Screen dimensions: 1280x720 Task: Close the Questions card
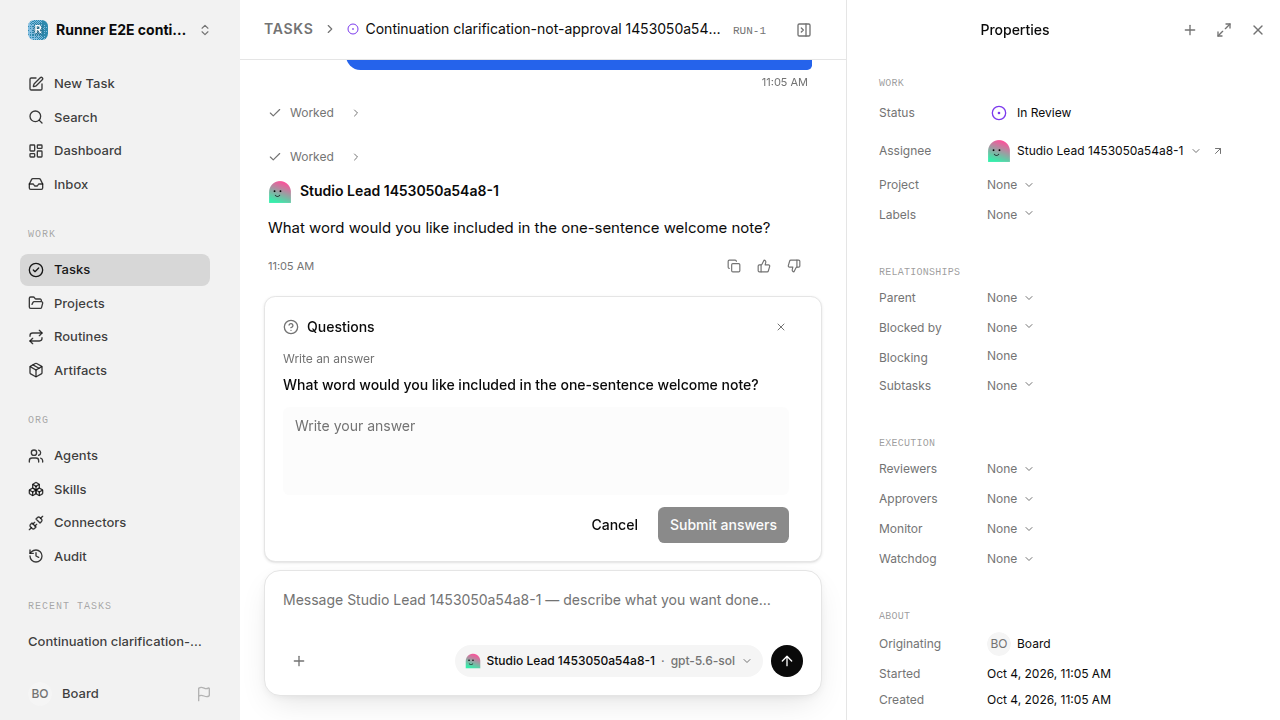781,327
